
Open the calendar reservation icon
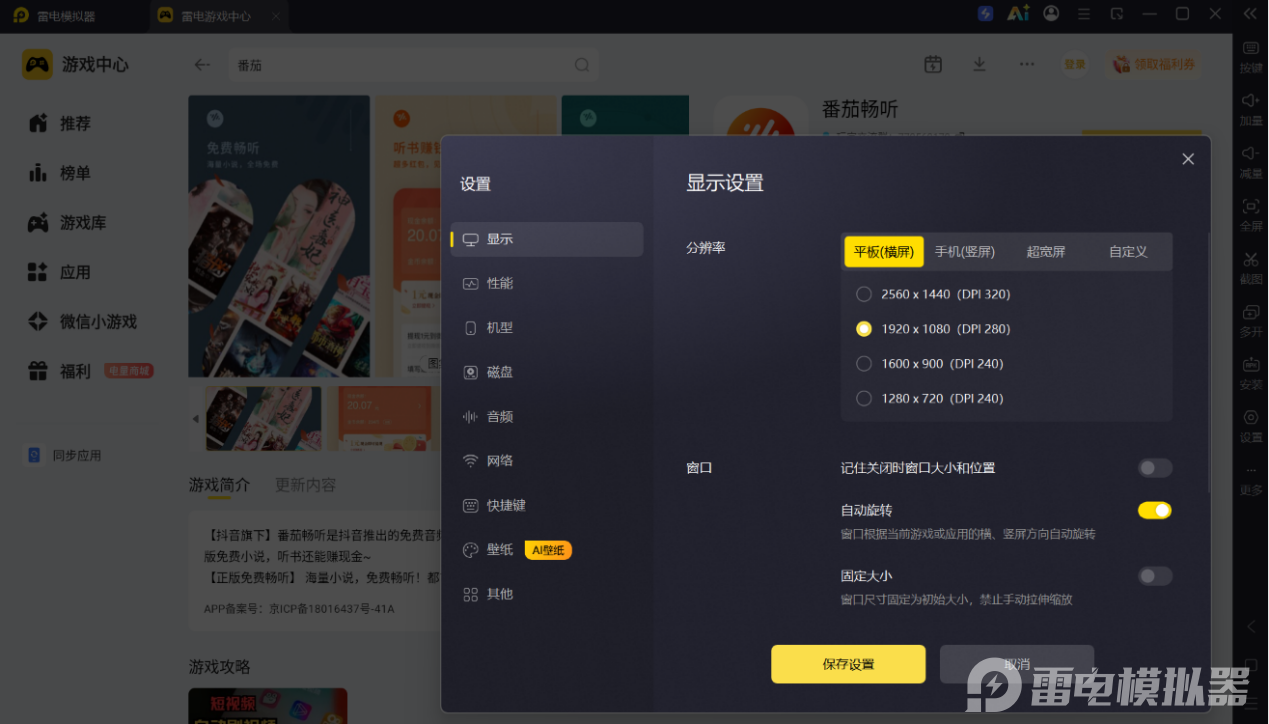click(x=933, y=64)
